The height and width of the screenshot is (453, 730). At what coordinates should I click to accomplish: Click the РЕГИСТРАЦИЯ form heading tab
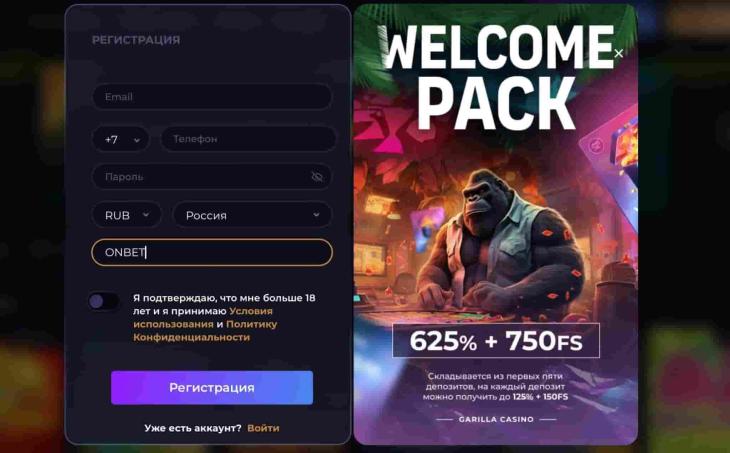coord(136,40)
